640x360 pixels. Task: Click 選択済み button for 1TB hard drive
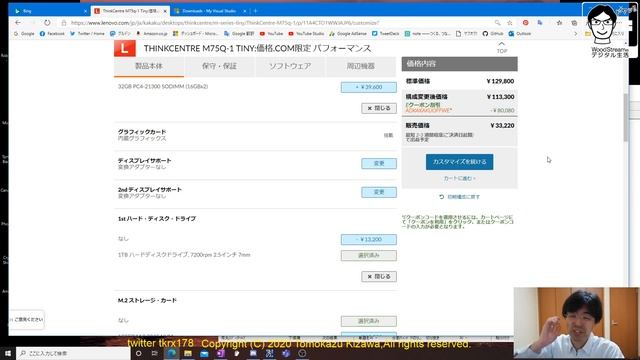point(369,256)
